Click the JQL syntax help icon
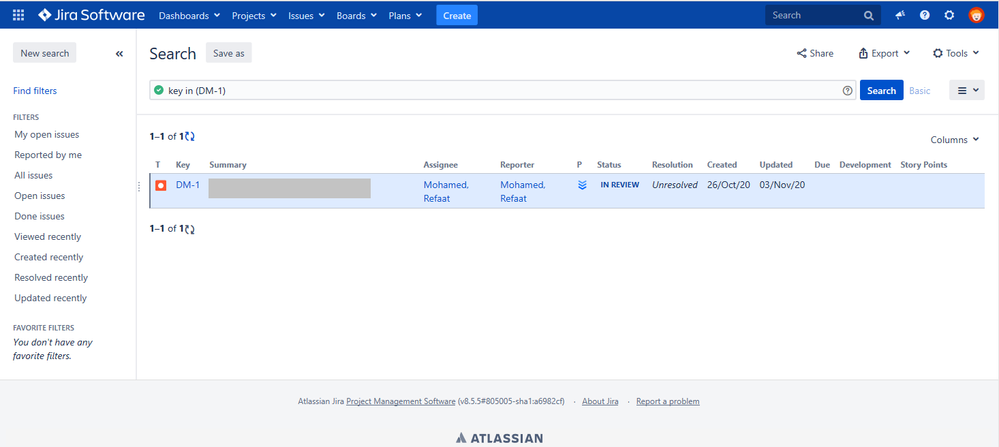The image size is (999, 447). 847,90
